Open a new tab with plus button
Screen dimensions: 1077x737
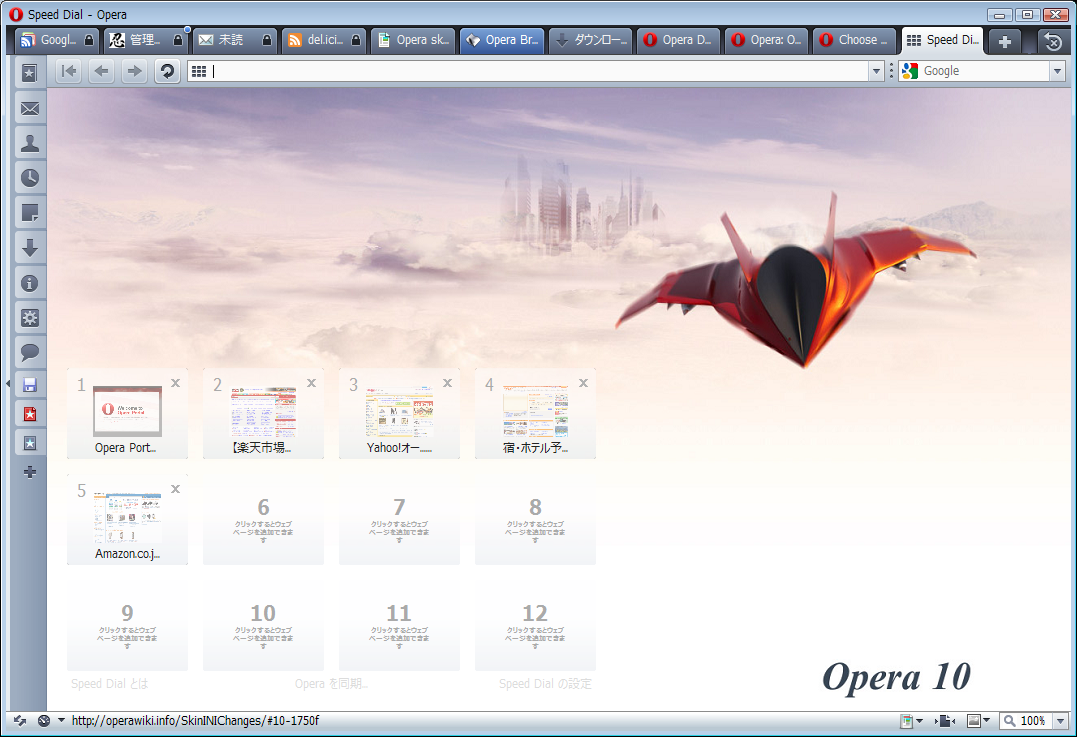[1004, 41]
